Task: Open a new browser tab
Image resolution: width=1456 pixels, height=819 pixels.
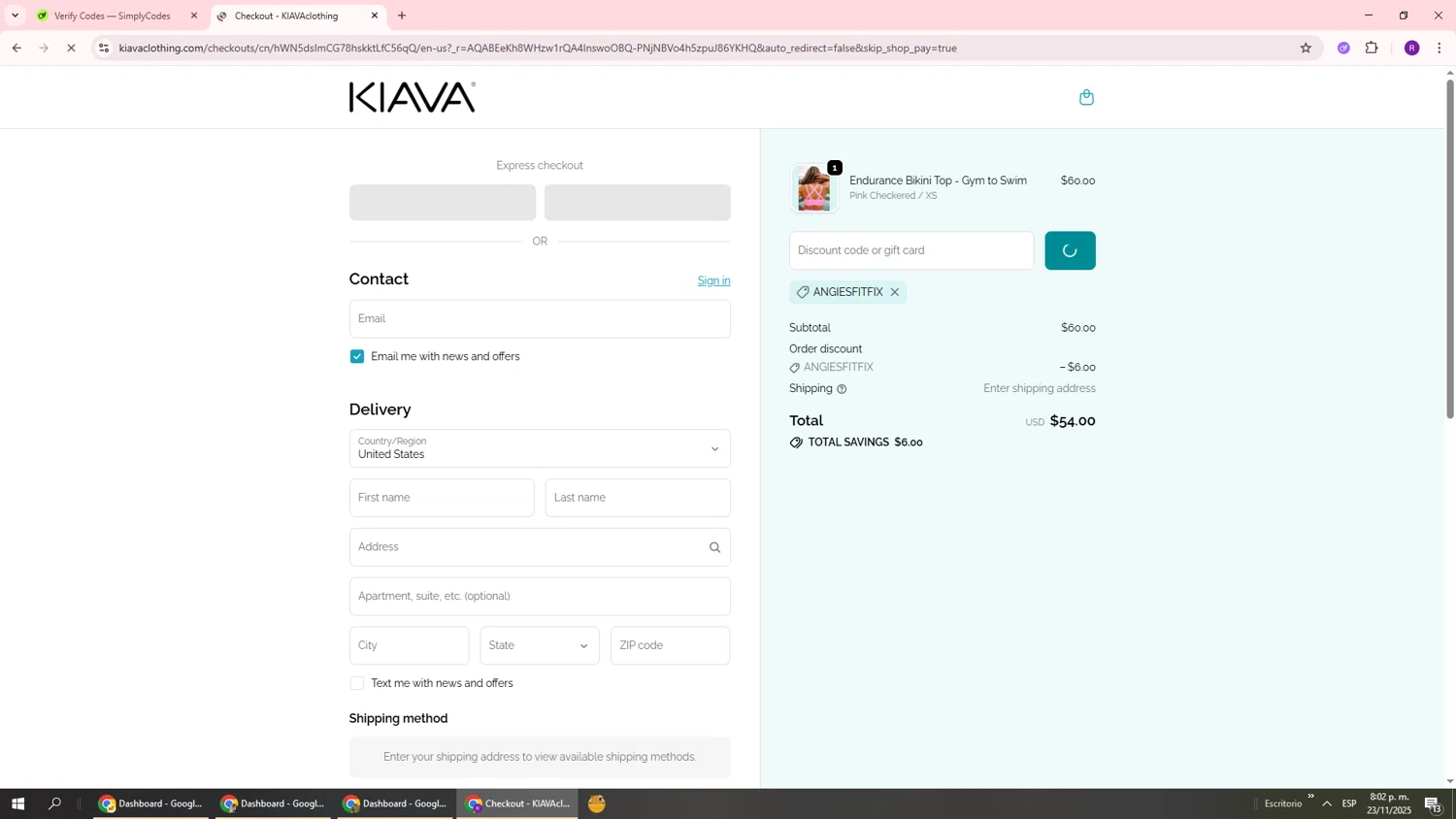Action: 402,16
